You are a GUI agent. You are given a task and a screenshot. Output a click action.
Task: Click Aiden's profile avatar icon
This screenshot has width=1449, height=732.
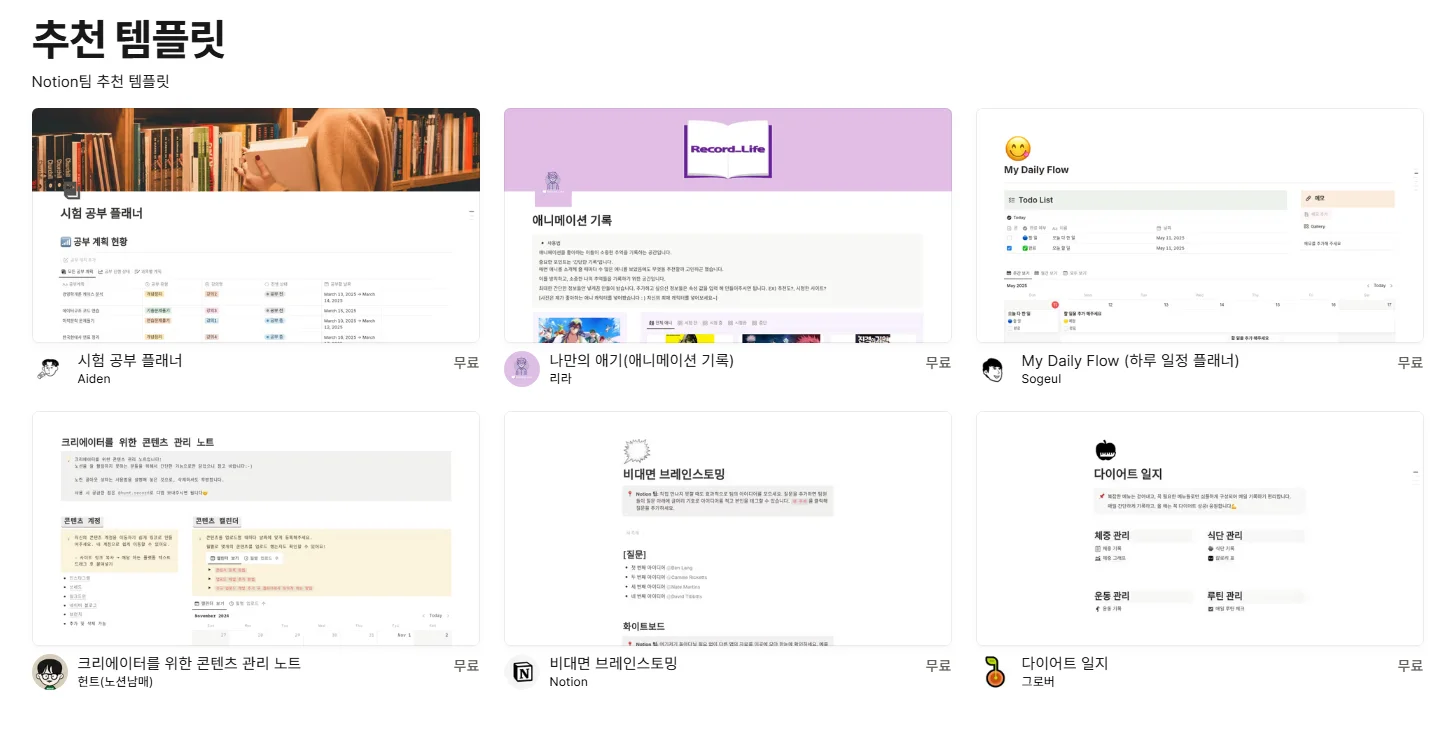50,369
